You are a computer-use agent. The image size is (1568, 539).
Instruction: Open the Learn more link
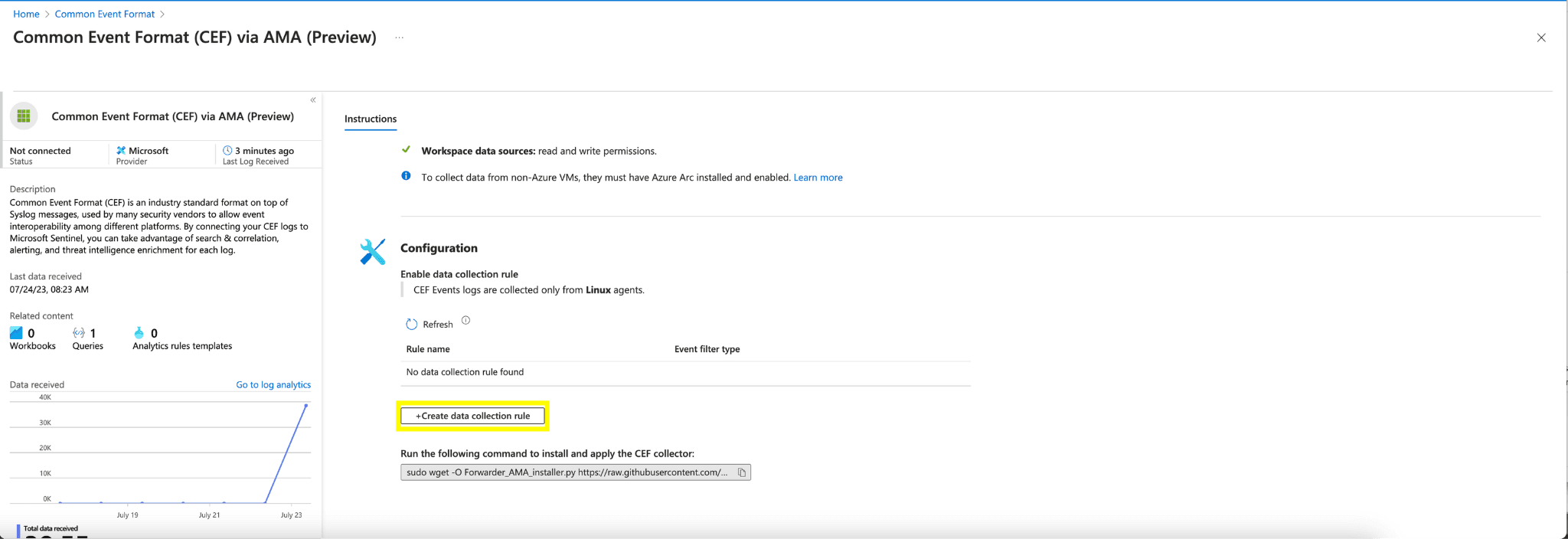point(818,178)
